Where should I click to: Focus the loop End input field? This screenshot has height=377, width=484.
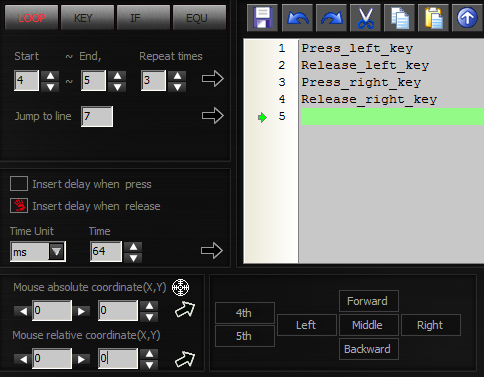(93, 80)
